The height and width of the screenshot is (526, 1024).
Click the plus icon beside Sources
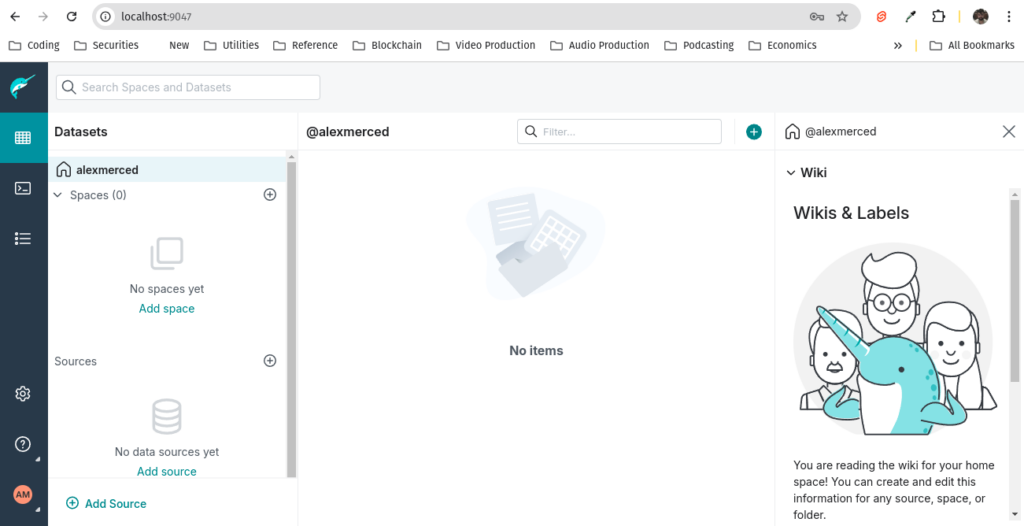click(270, 361)
